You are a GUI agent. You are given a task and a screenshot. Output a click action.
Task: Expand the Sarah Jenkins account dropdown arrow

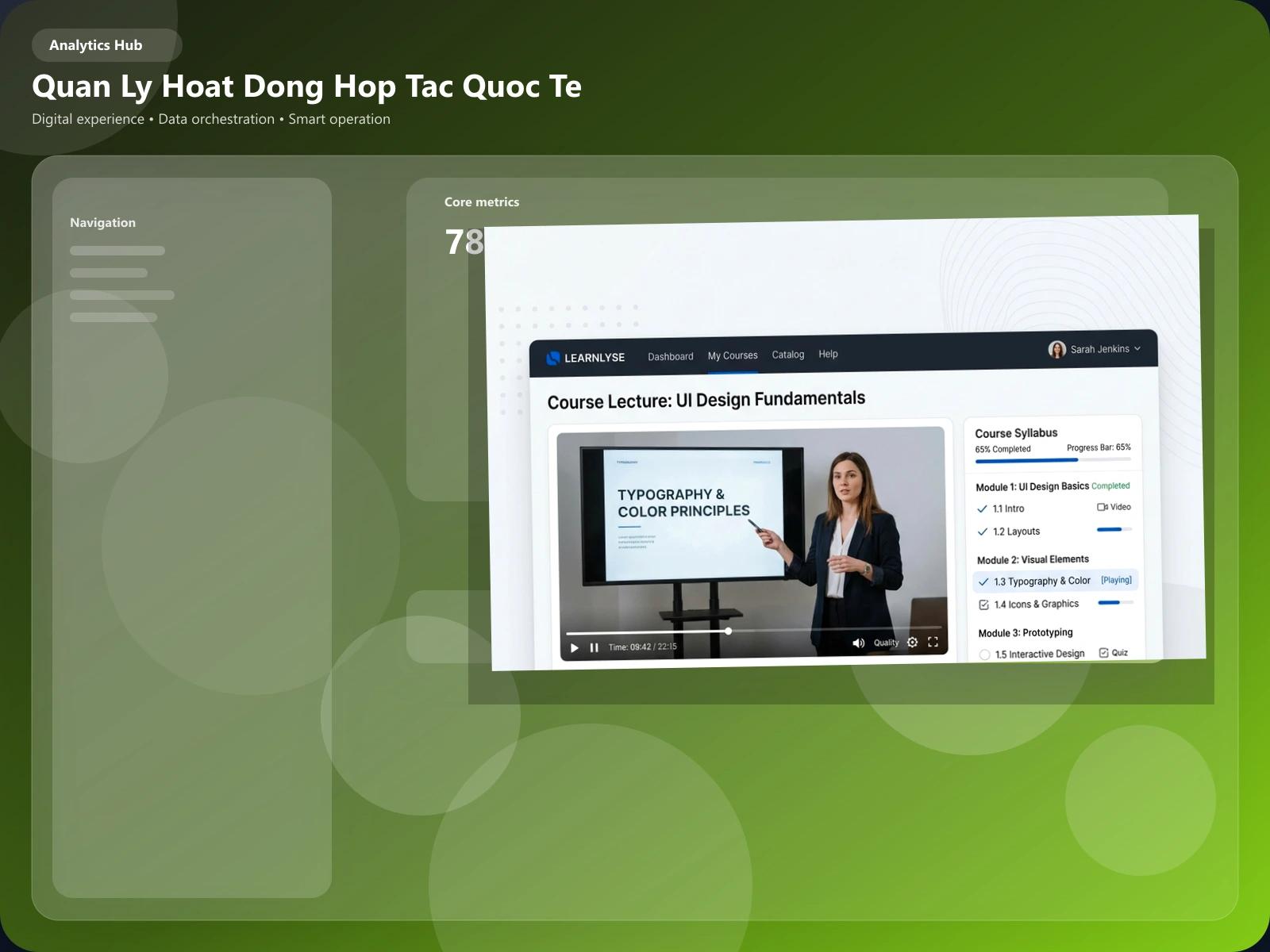tap(1137, 348)
